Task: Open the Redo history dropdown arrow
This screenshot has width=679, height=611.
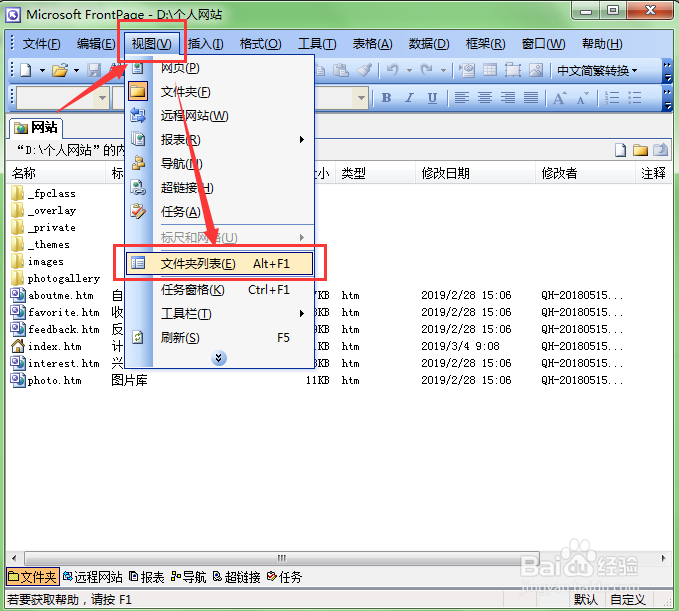Action: (x=443, y=70)
